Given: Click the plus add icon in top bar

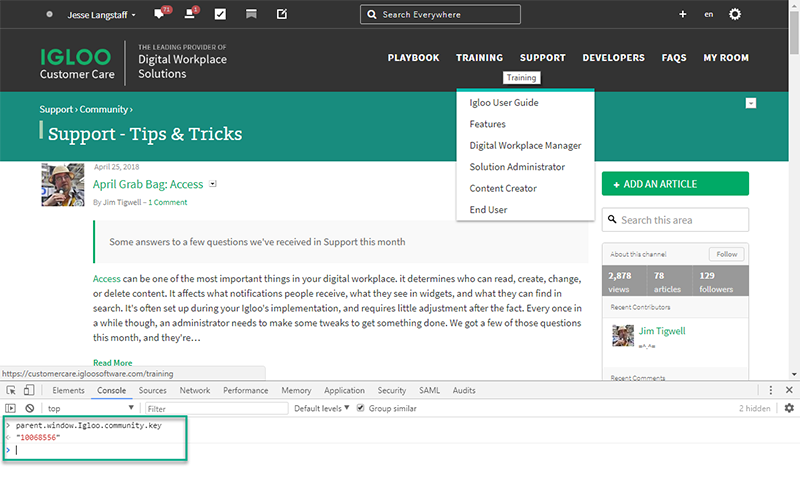Looking at the screenshot, I should (683, 14).
